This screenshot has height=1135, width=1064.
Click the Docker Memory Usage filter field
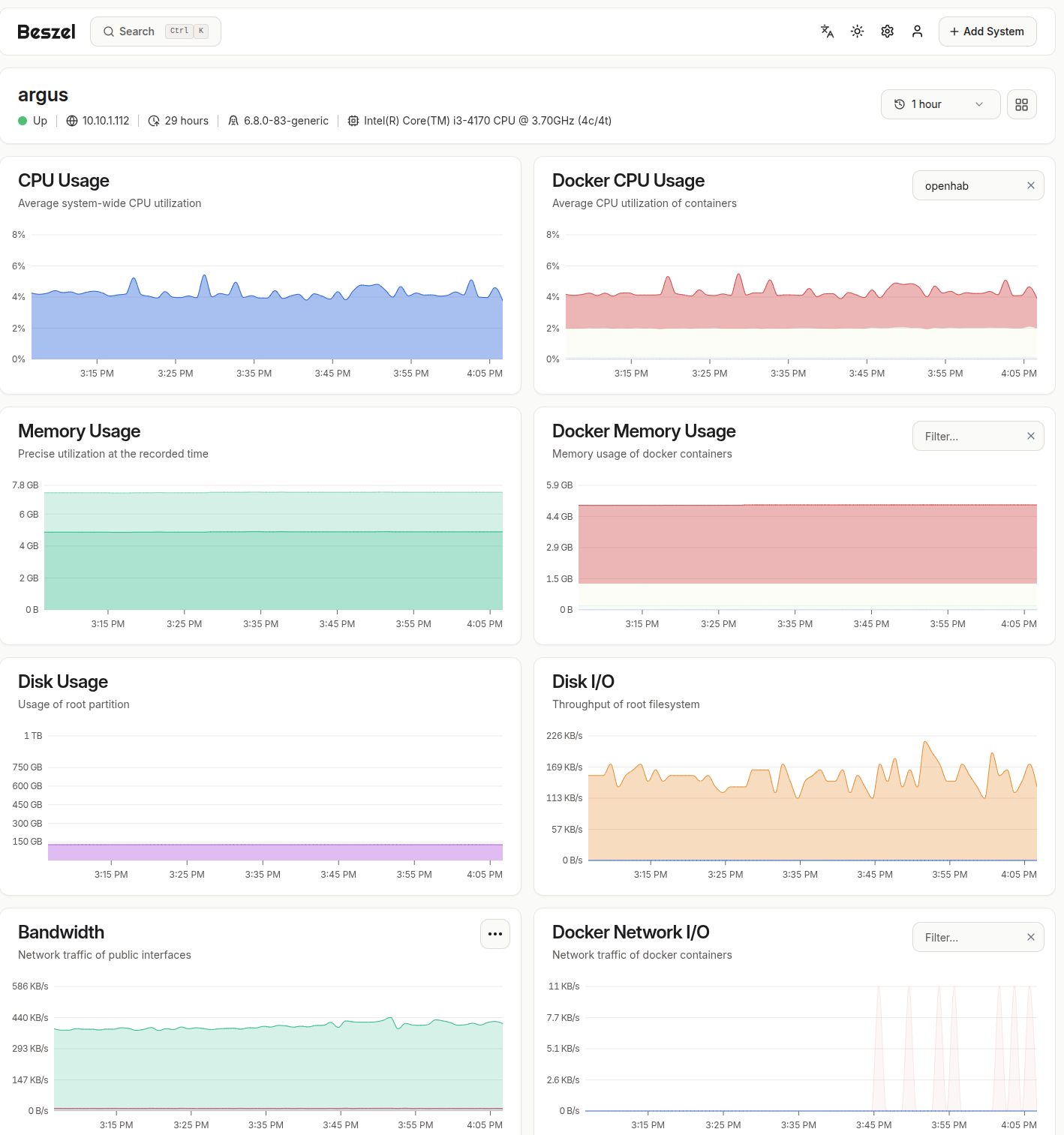(x=968, y=437)
